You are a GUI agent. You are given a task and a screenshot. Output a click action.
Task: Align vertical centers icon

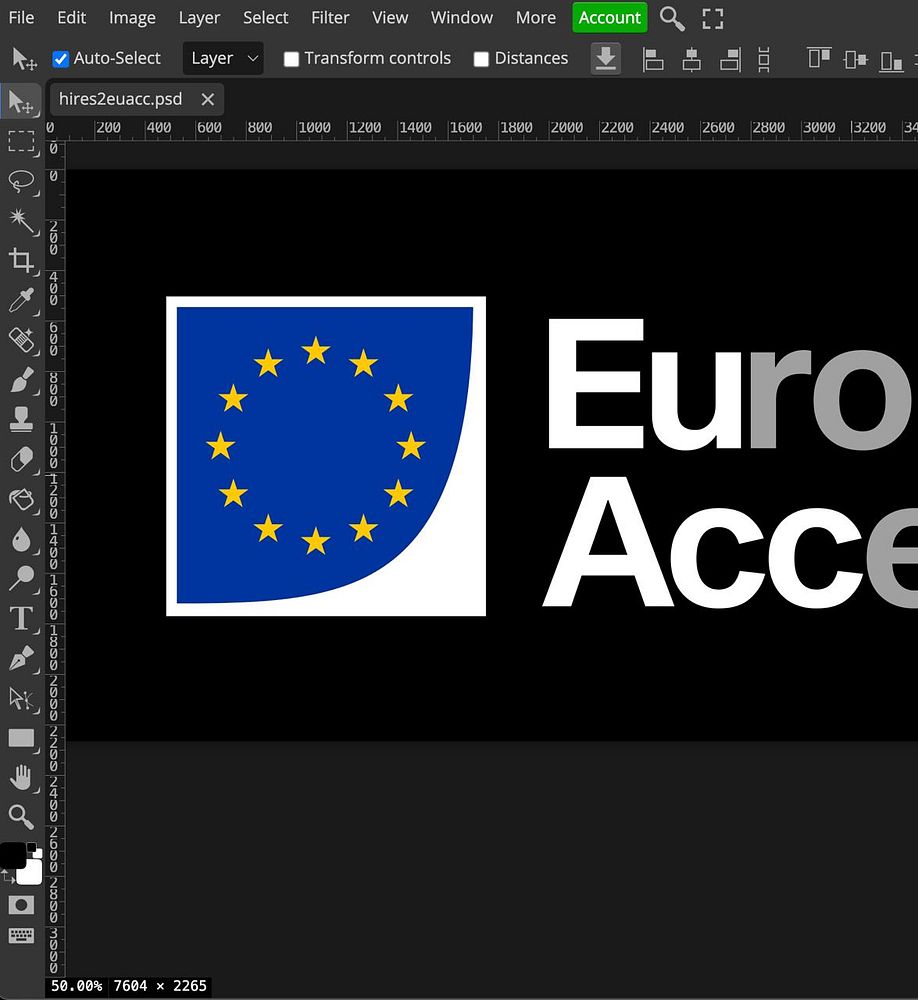(x=855, y=59)
